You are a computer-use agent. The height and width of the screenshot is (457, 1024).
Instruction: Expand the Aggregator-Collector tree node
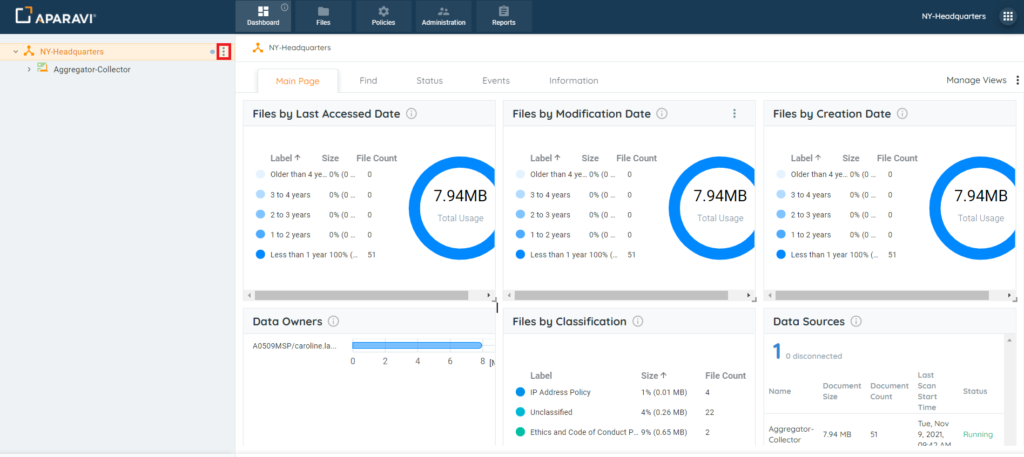tap(28, 69)
